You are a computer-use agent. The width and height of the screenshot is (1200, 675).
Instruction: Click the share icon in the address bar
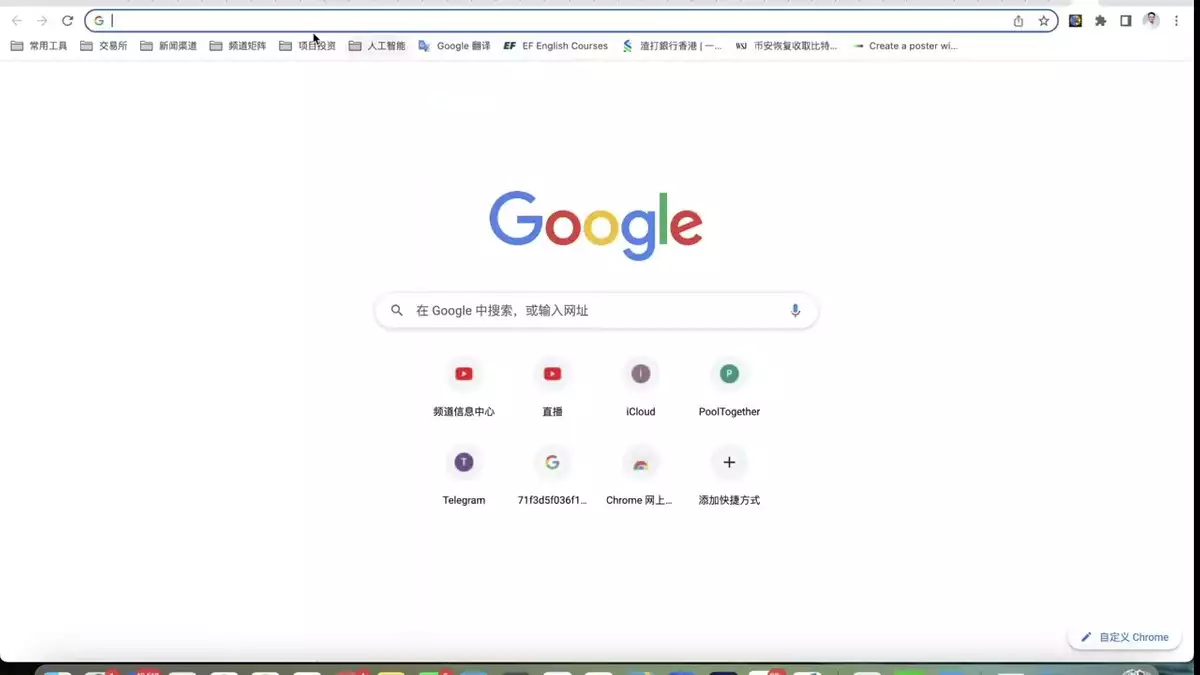(1018, 21)
